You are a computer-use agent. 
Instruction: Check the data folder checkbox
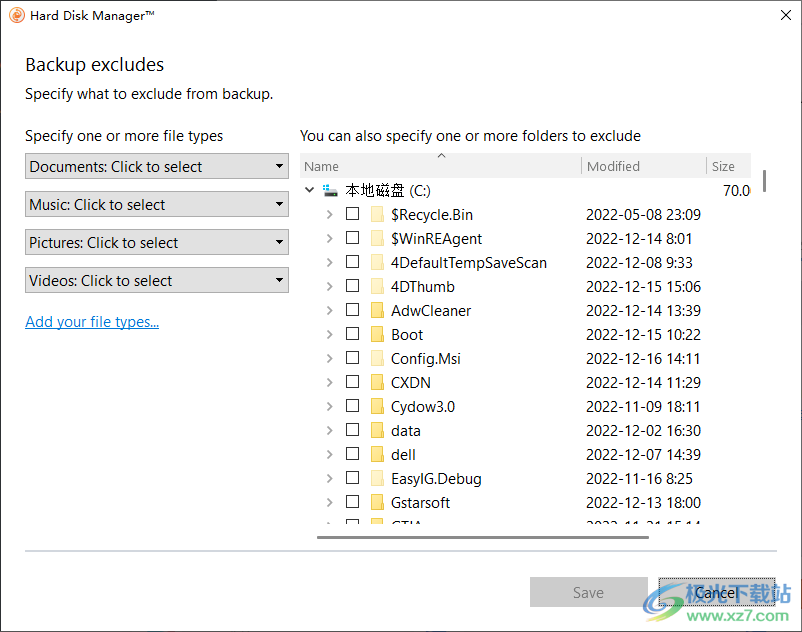click(352, 430)
